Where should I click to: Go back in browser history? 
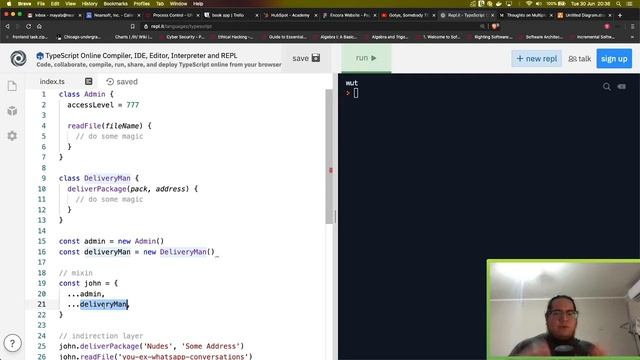pos(7,26)
